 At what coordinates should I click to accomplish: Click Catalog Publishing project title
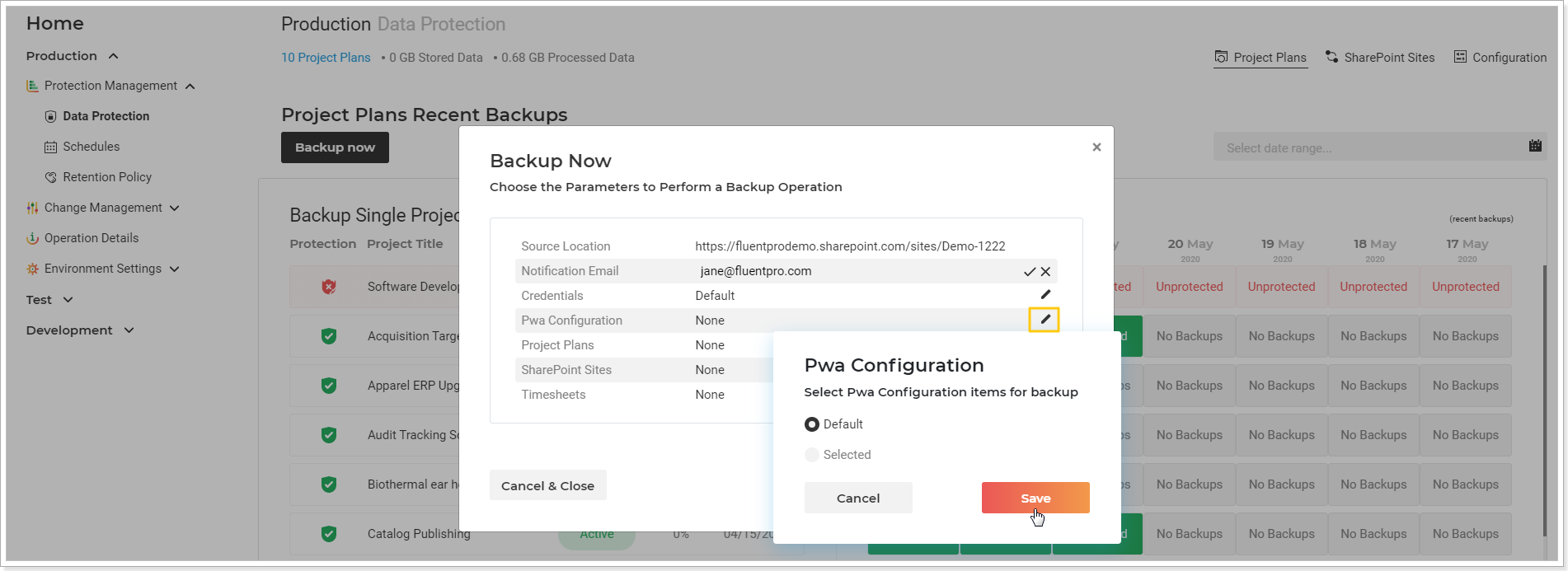tap(419, 534)
